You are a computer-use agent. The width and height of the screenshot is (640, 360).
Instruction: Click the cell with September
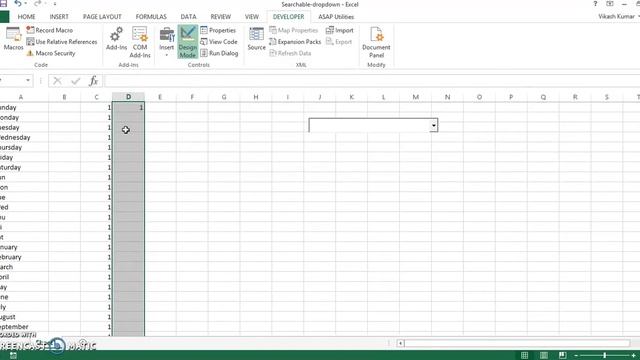pos(24,327)
